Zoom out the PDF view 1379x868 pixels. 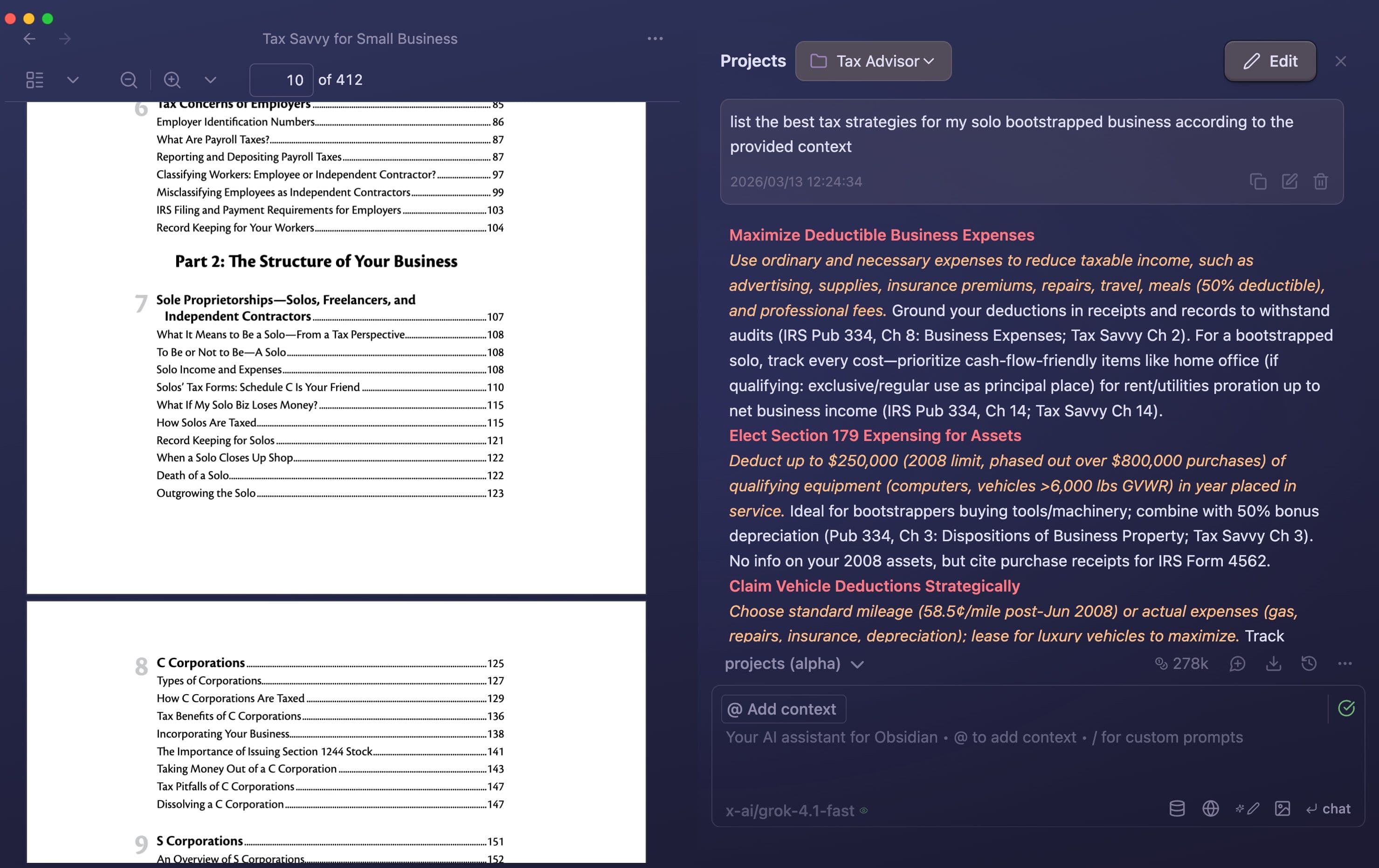pos(129,80)
